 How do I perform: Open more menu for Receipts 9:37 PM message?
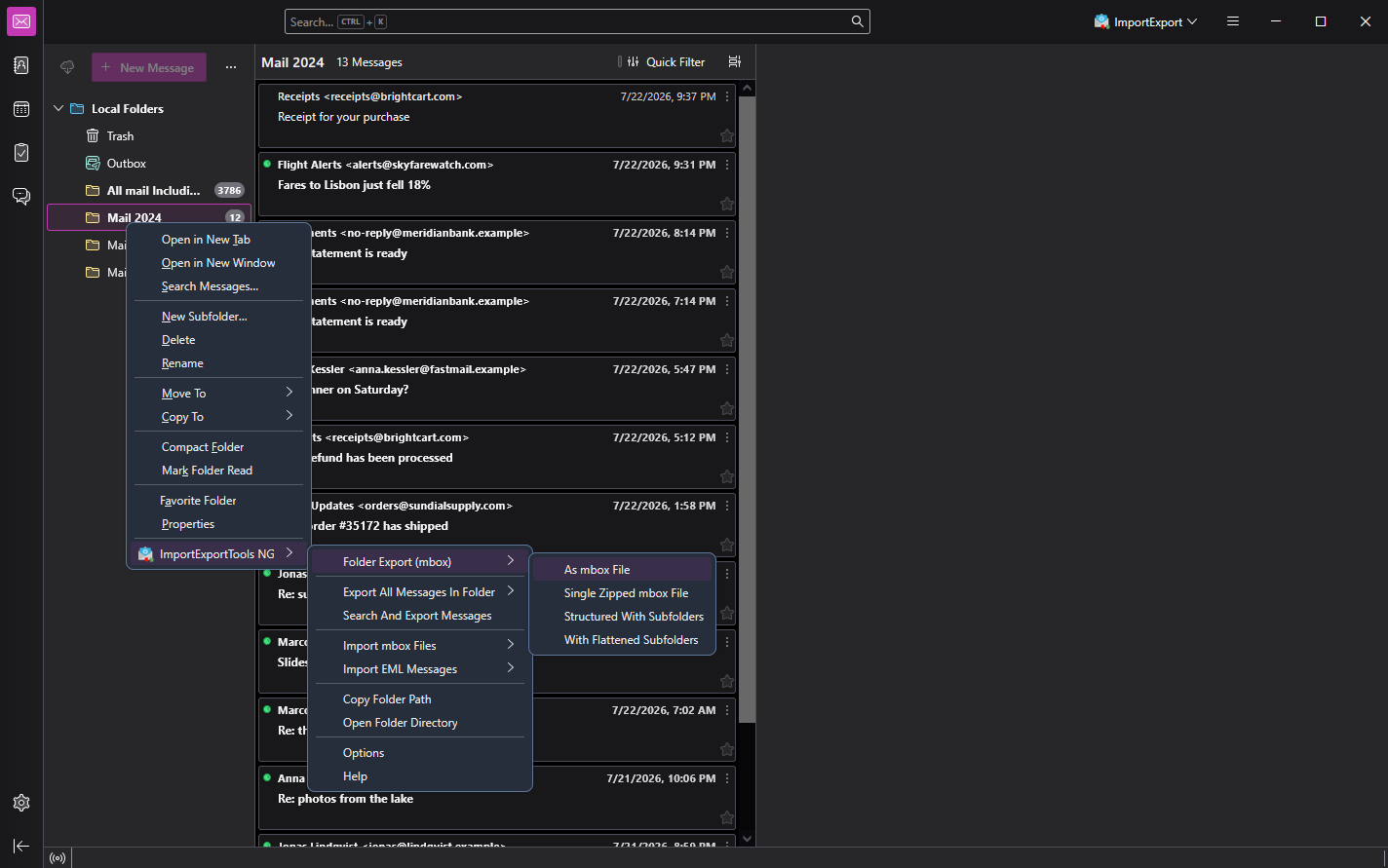[x=727, y=96]
